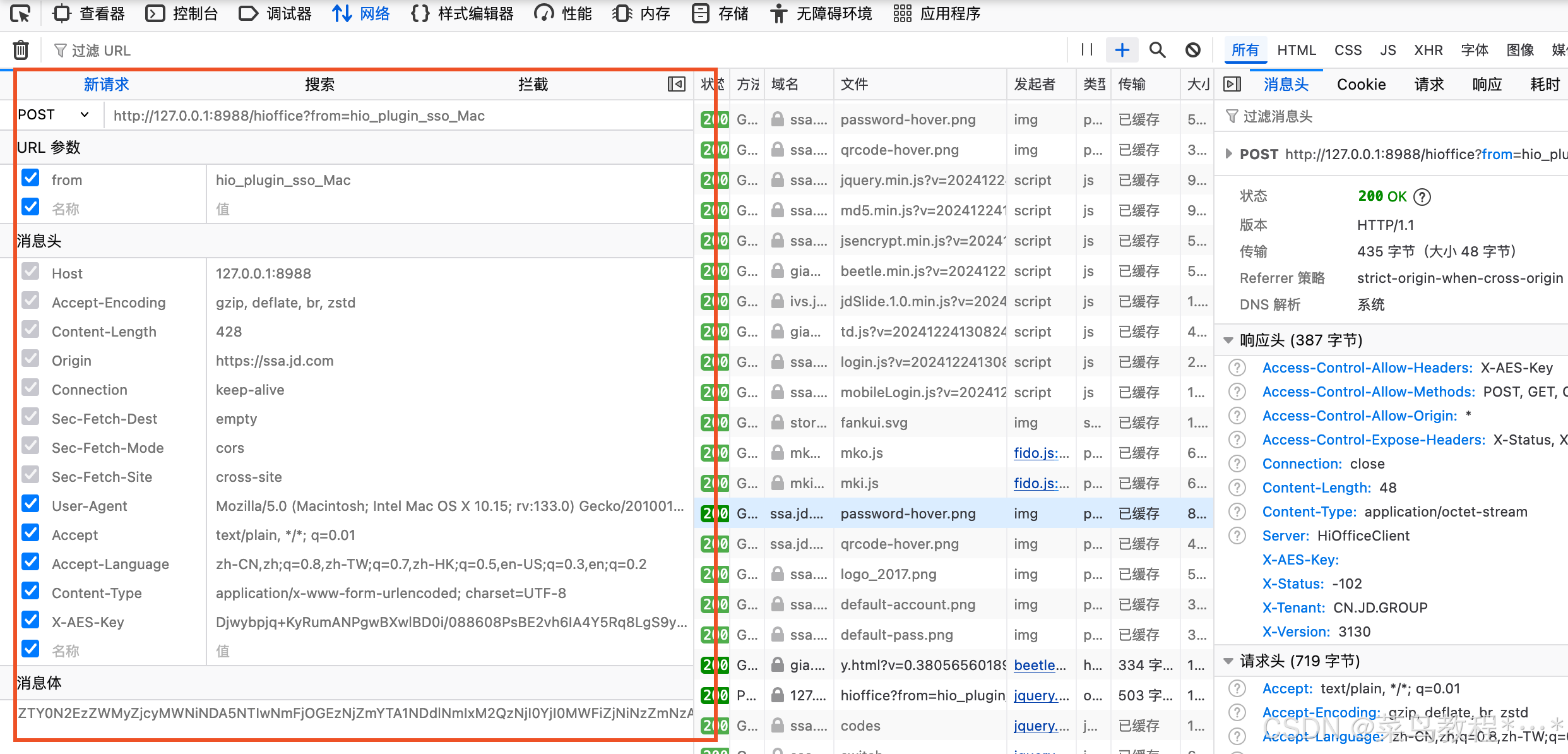Expand the POST request URL summary

[x=1228, y=154]
